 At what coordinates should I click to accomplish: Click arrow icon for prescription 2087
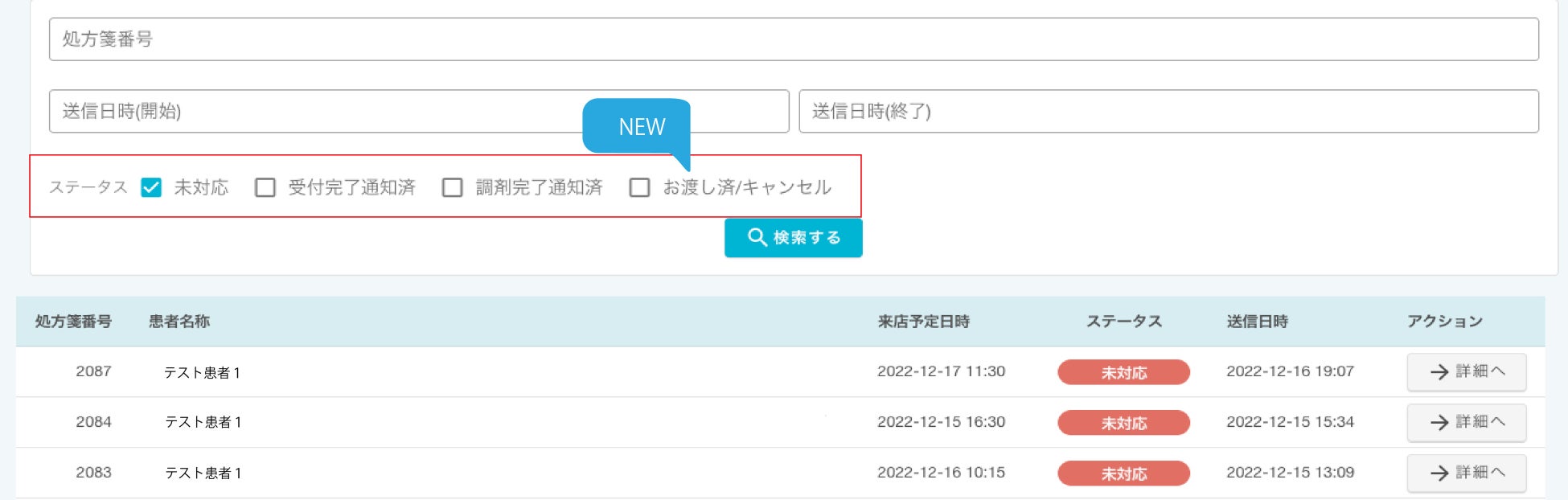pyautogui.click(x=1439, y=371)
